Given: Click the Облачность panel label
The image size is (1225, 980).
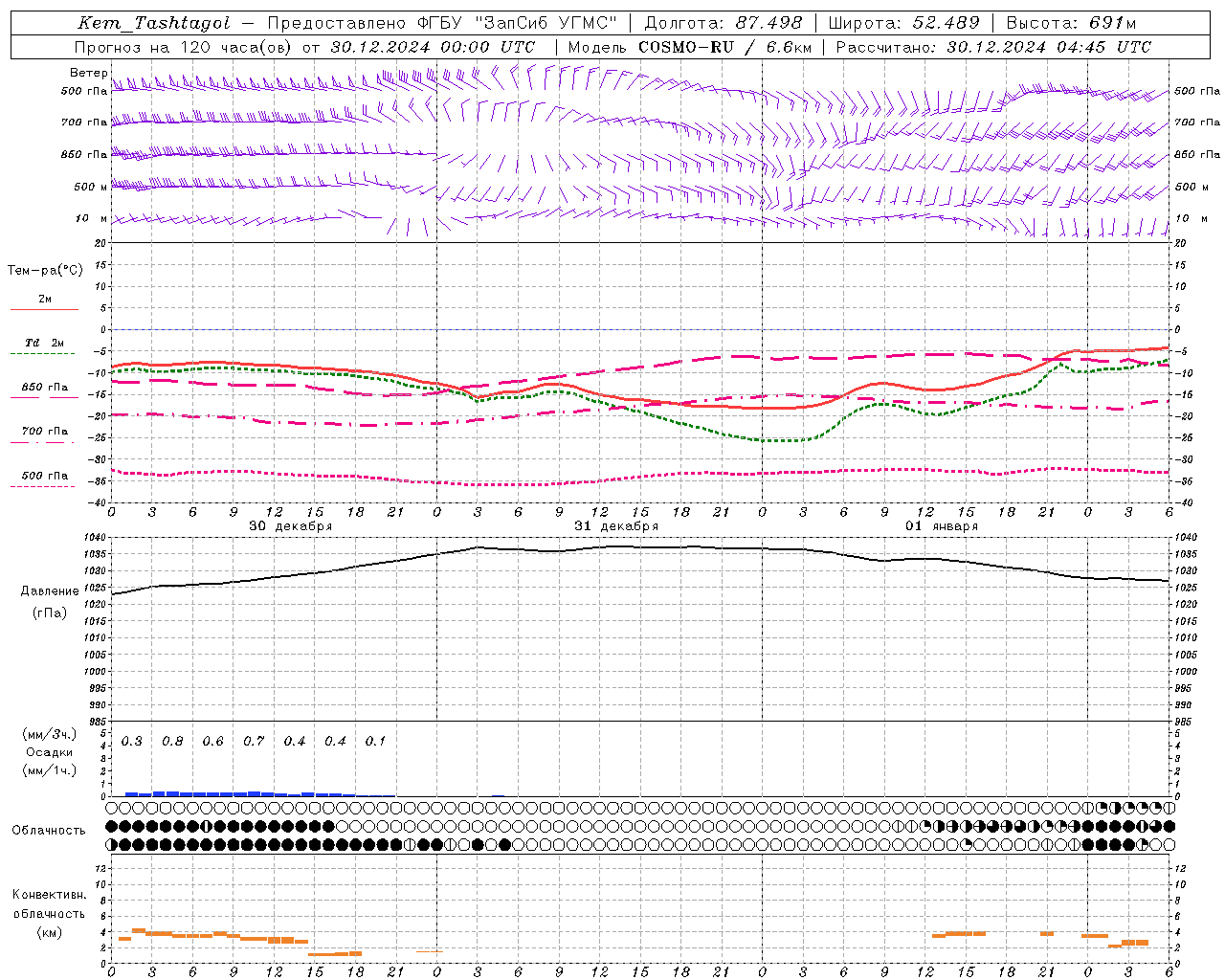Looking at the screenshot, I should tap(49, 830).
